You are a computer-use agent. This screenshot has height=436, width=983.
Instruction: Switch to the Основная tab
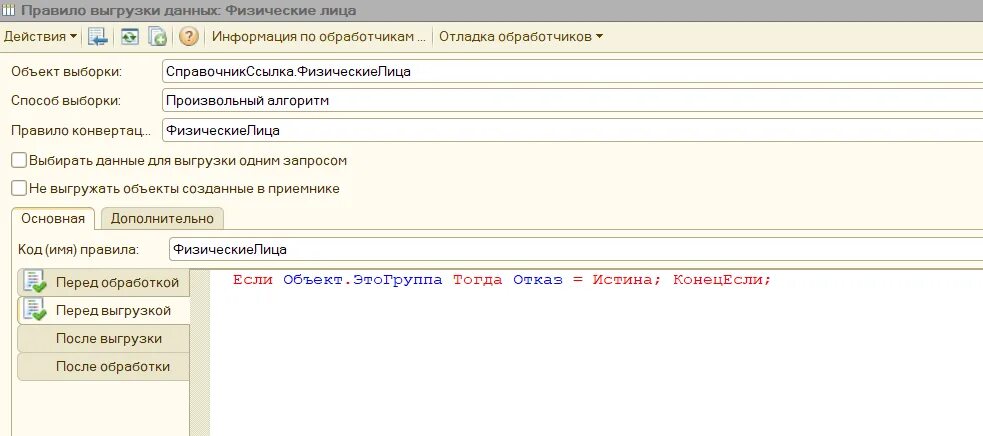click(x=53, y=219)
